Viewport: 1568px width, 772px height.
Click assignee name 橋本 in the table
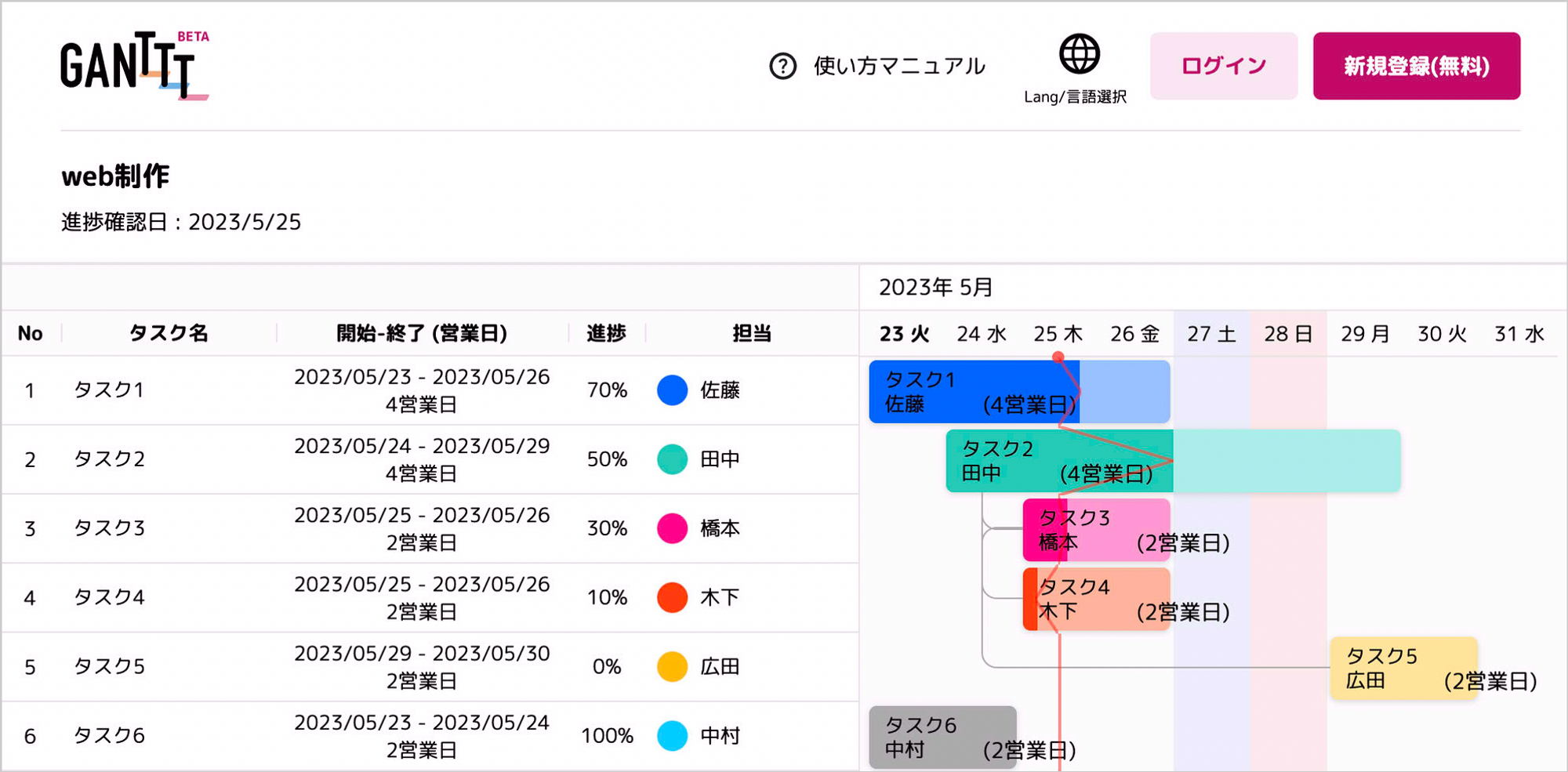pyautogui.click(x=720, y=528)
